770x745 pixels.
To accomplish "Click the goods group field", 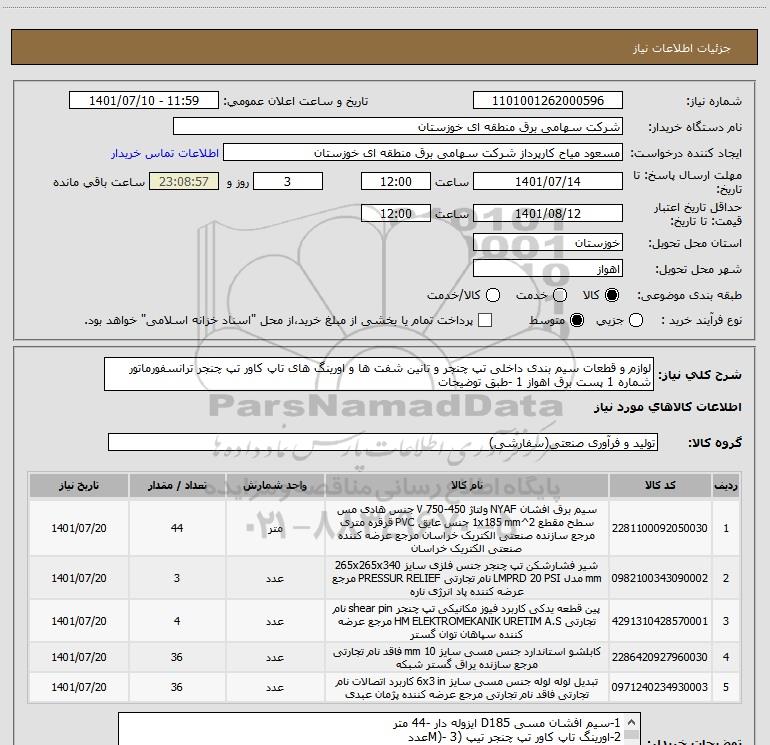I will (x=383, y=442).
